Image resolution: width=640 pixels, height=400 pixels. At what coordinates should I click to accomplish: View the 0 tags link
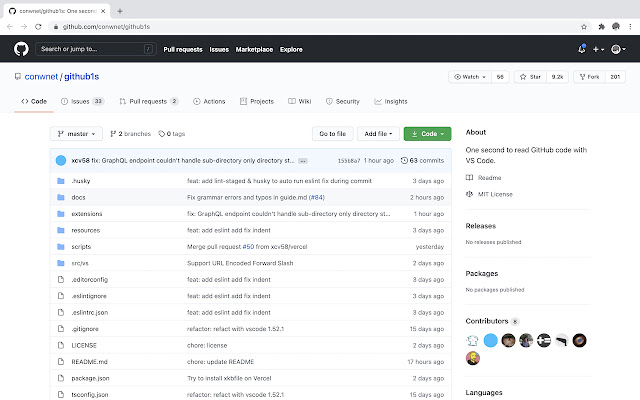click(172, 134)
